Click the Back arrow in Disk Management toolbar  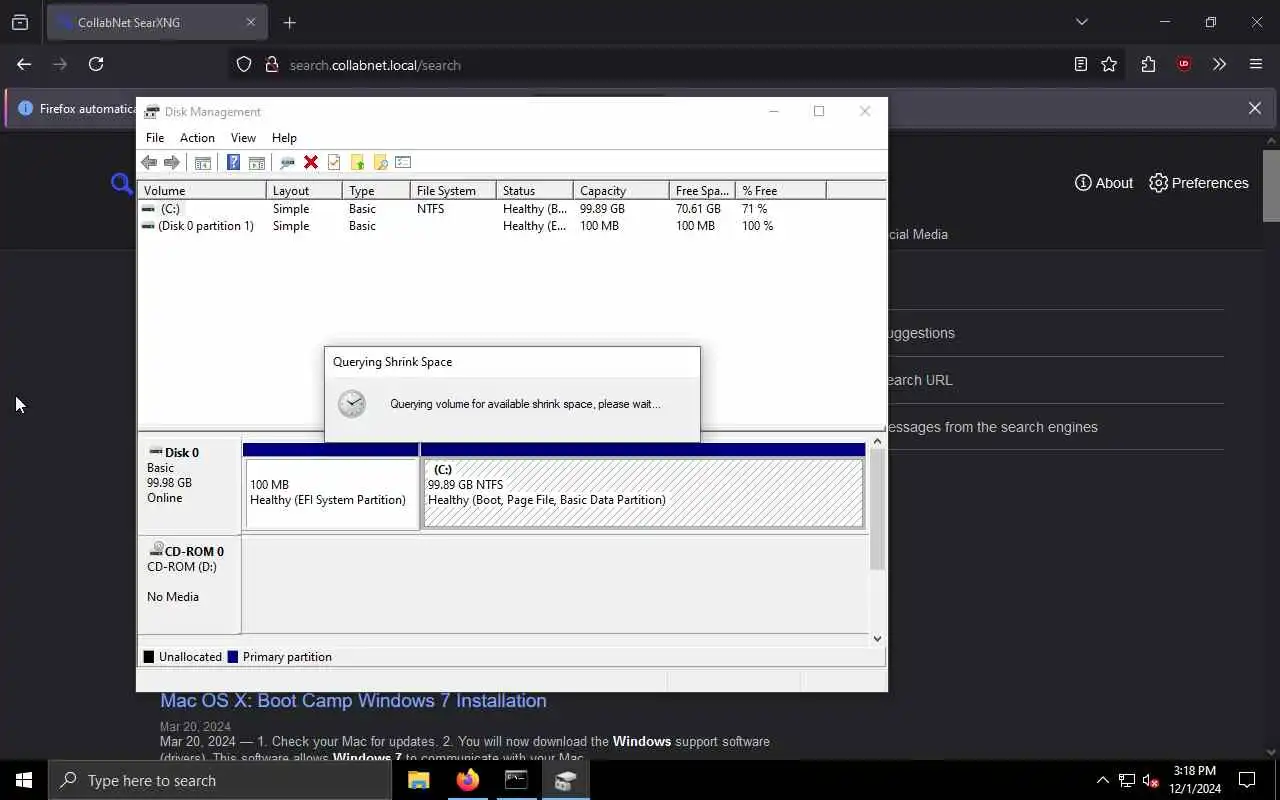point(149,162)
